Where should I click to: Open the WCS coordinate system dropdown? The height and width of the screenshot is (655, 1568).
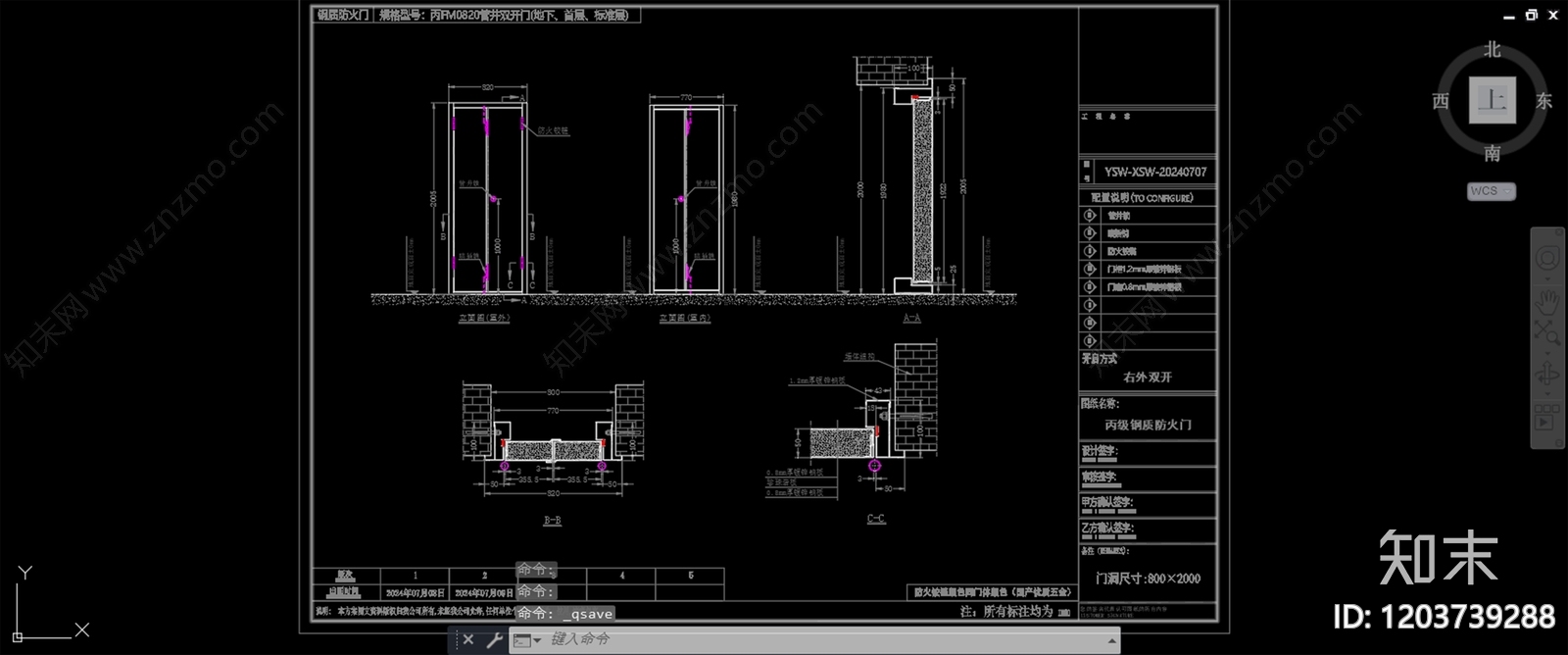1492,191
